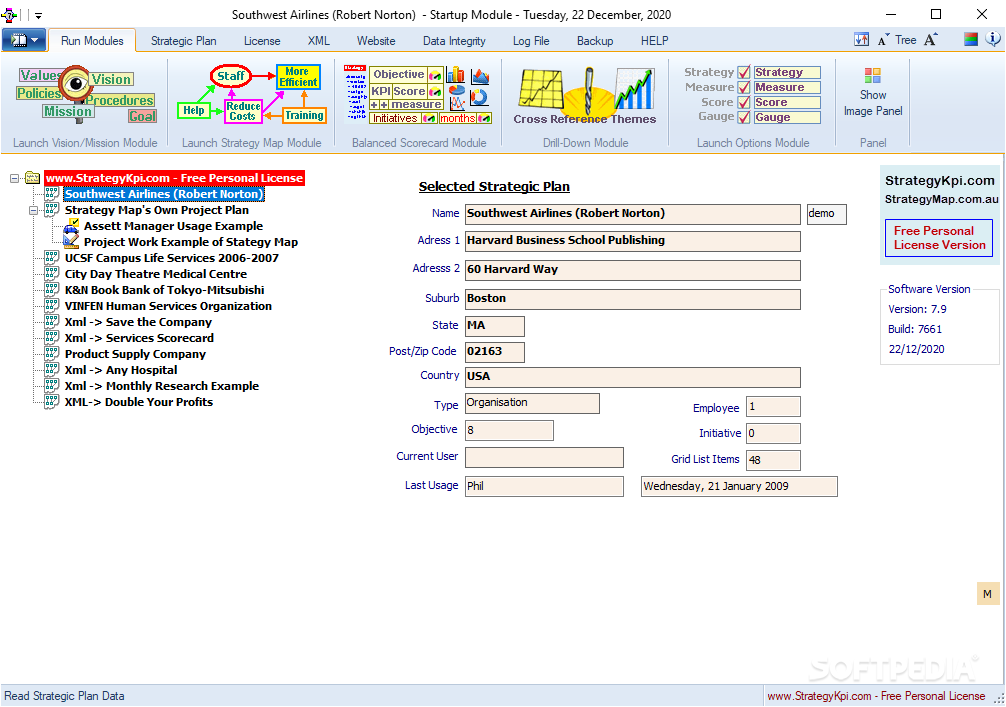Click the Type field showing Organisation
This screenshot has height=707, width=1006.
click(532, 404)
